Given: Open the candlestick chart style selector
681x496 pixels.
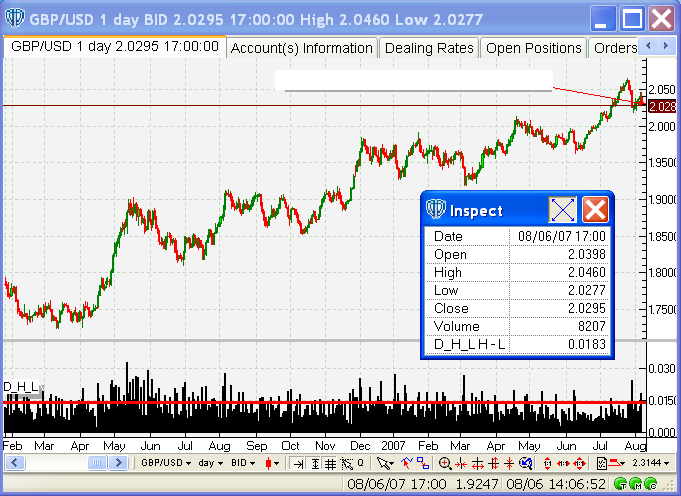Looking at the screenshot, I should (273, 463).
